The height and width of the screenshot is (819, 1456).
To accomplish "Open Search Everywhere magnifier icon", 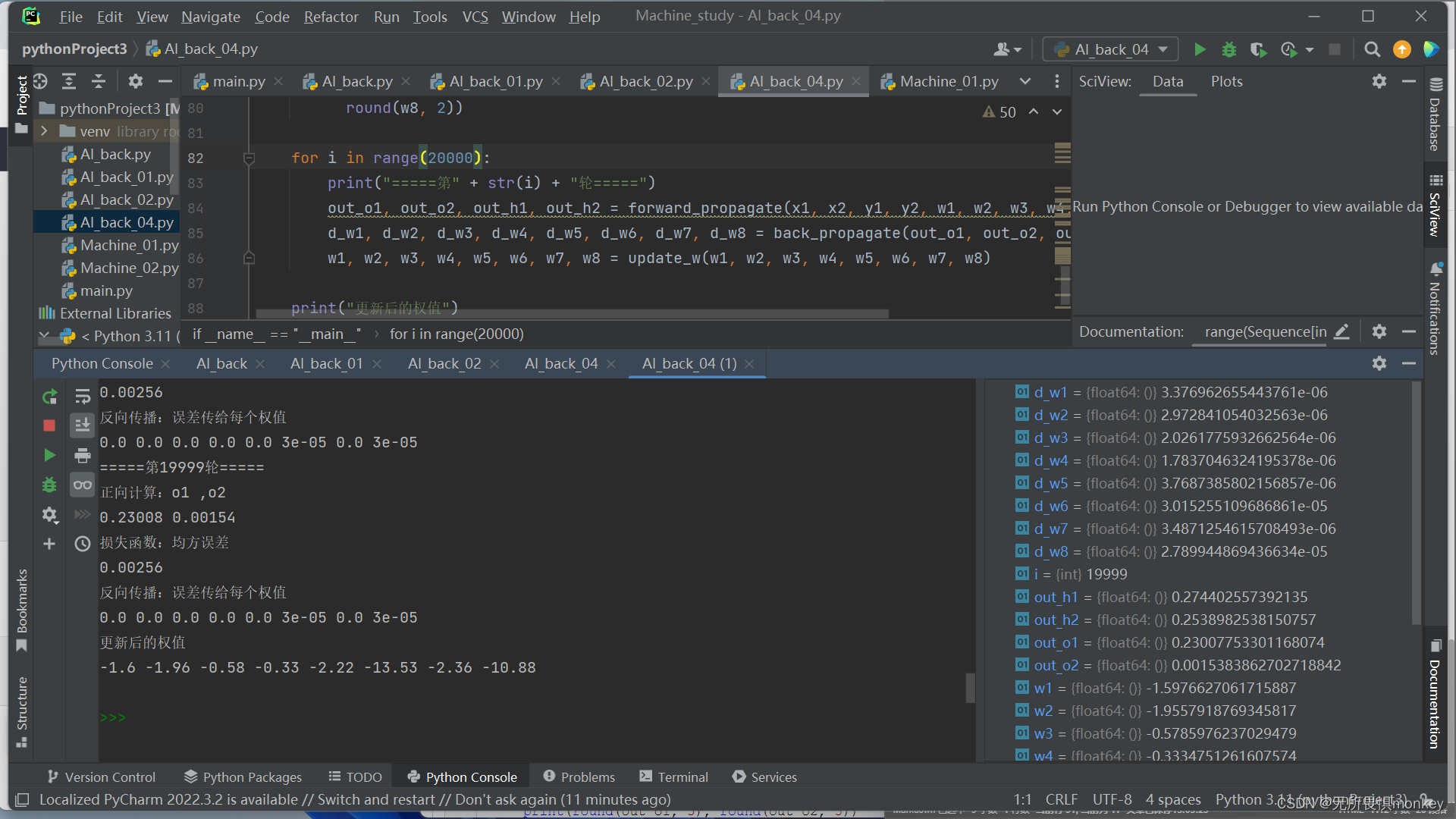I will (1372, 49).
